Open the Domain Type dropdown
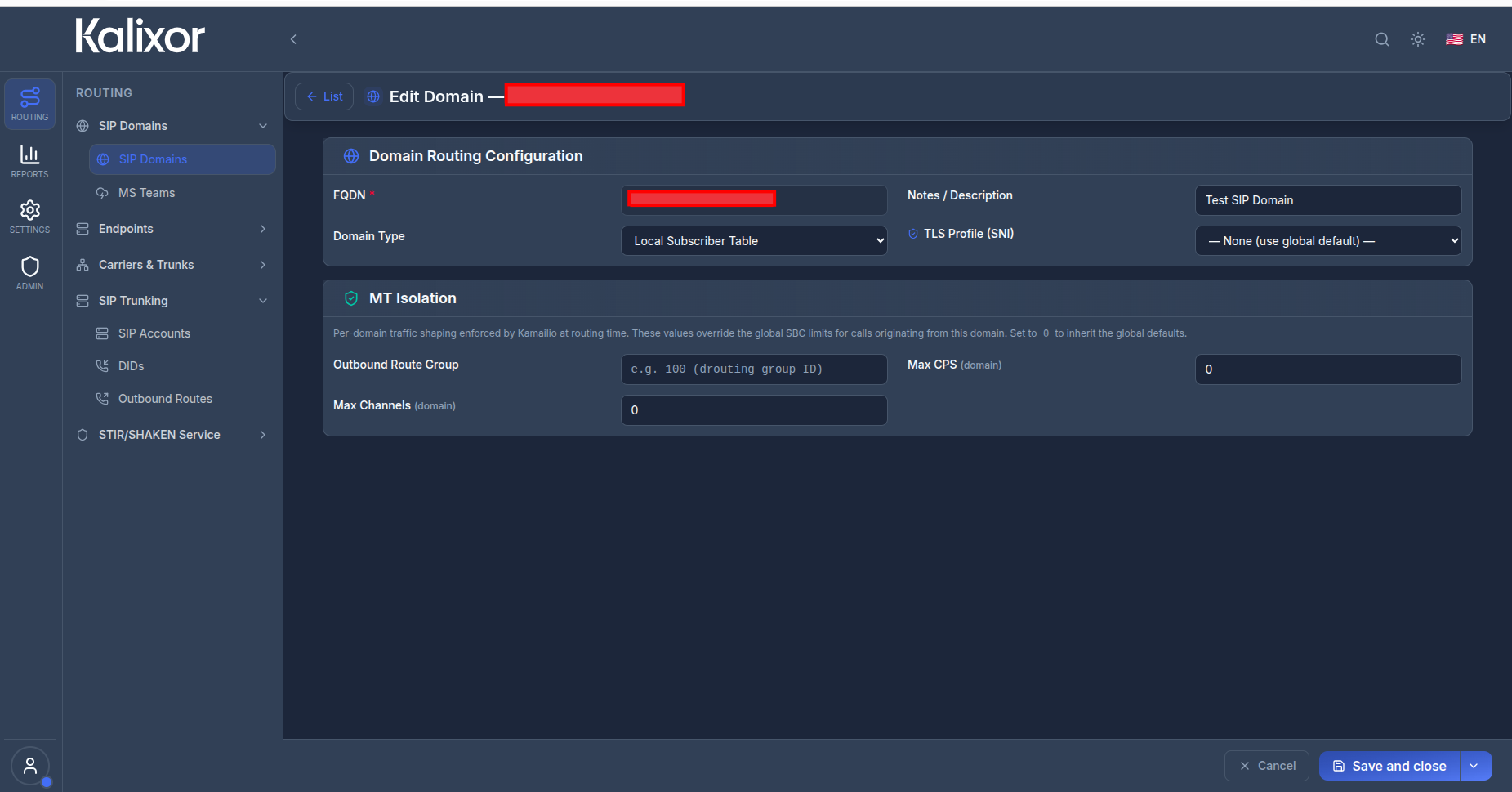Viewport: 1512px width, 792px height. 754,241
